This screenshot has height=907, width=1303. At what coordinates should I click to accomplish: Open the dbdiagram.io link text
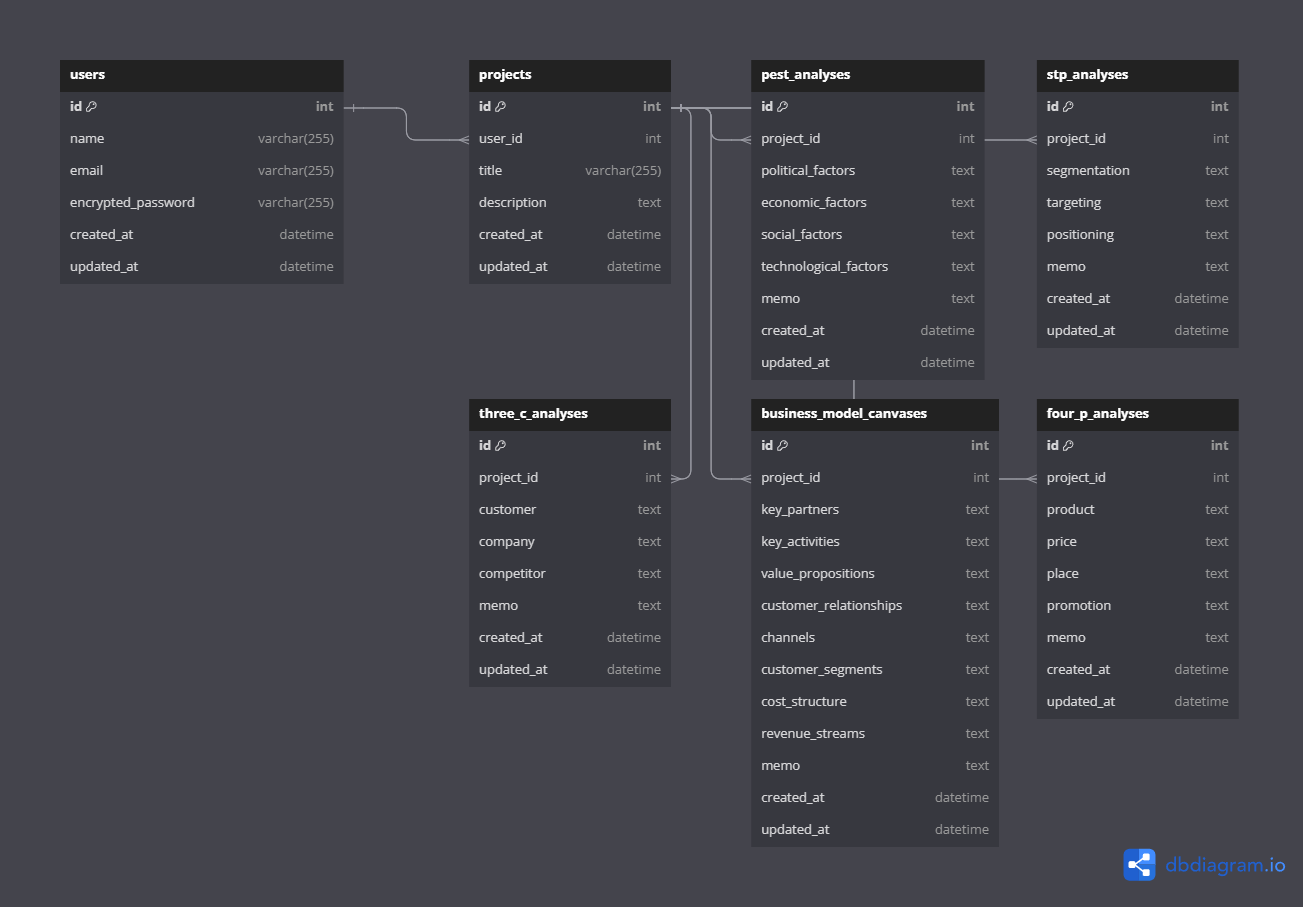click(x=1225, y=865)
